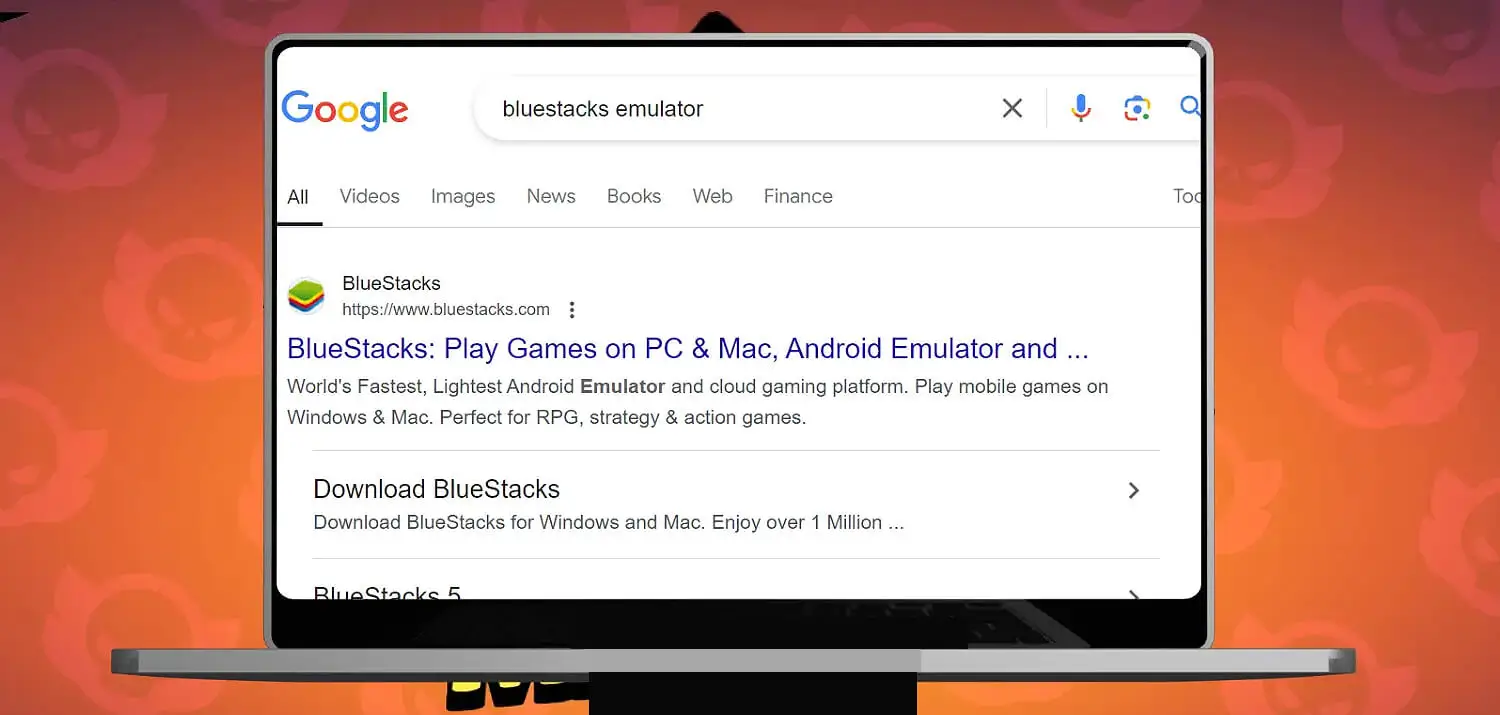The height and width of the screenshot is (715, 1500).
Task: Open the Books tab
Action: (634, 197)
